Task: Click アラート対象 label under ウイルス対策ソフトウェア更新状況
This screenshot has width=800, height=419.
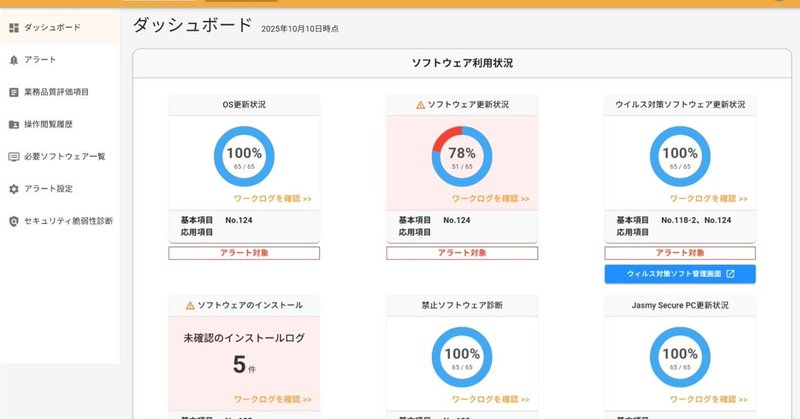Action: [x=680, y=253]
